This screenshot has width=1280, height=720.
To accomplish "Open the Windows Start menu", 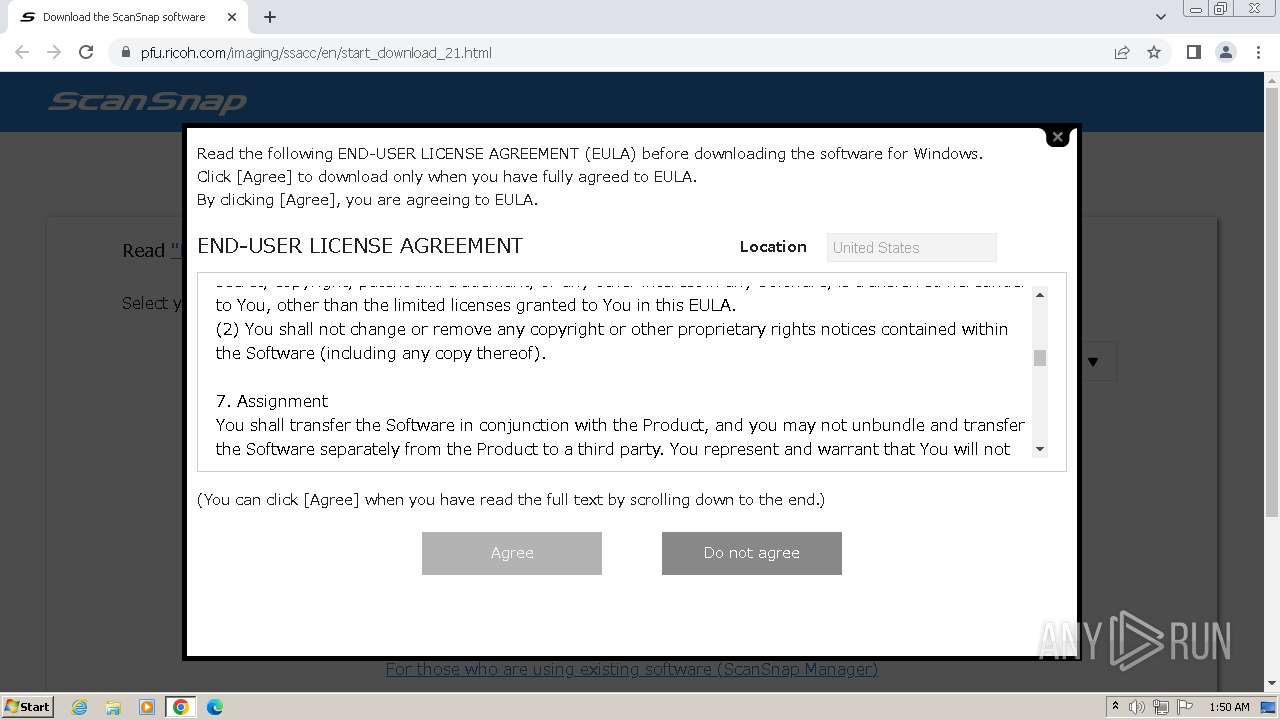I will pyautogui.click(x=27, y=707).
